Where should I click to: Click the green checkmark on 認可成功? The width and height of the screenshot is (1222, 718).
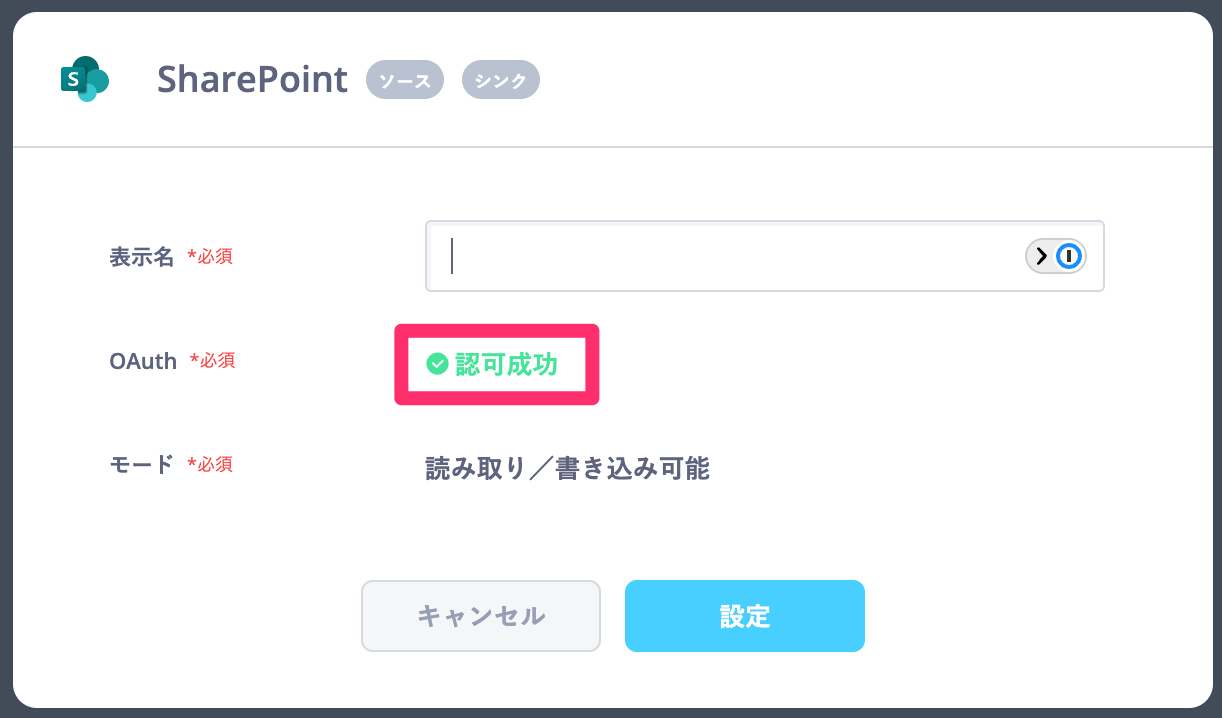[x=436, y=364]
